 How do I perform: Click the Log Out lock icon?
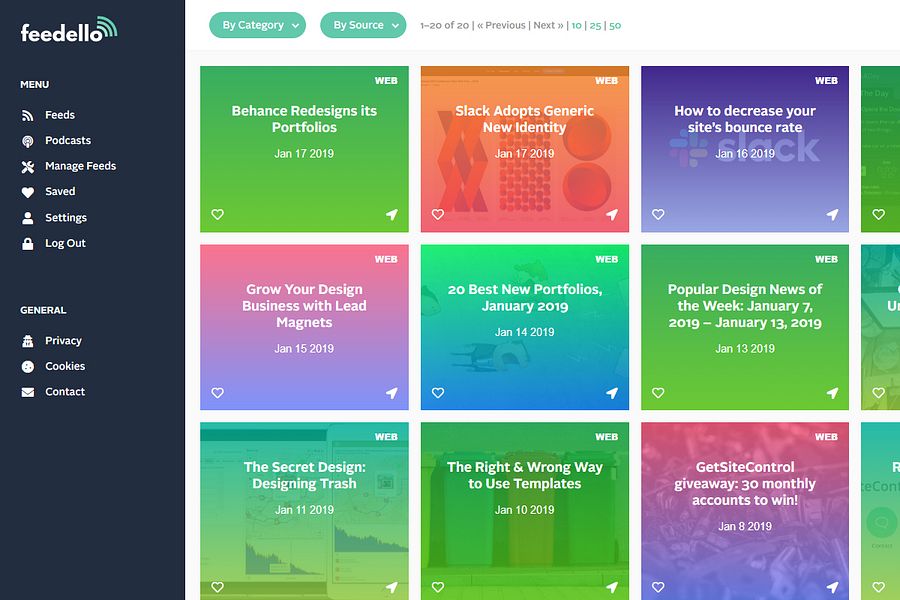(28, 243)
